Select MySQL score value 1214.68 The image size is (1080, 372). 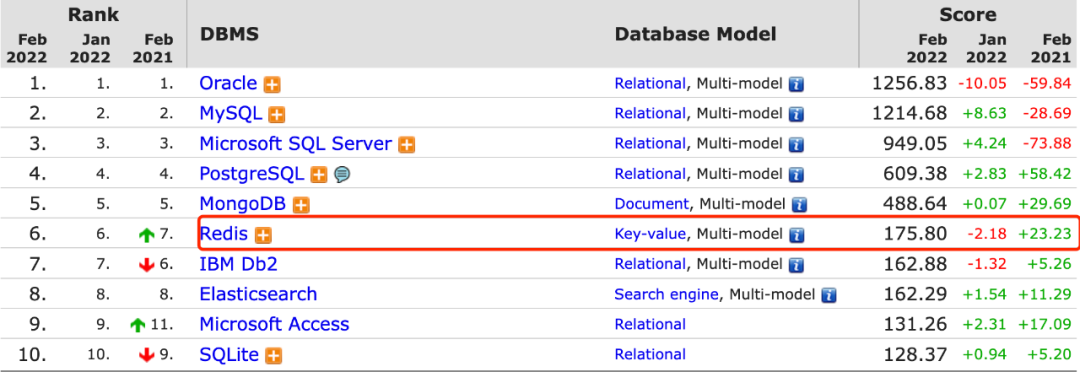[x=909, y=114]
